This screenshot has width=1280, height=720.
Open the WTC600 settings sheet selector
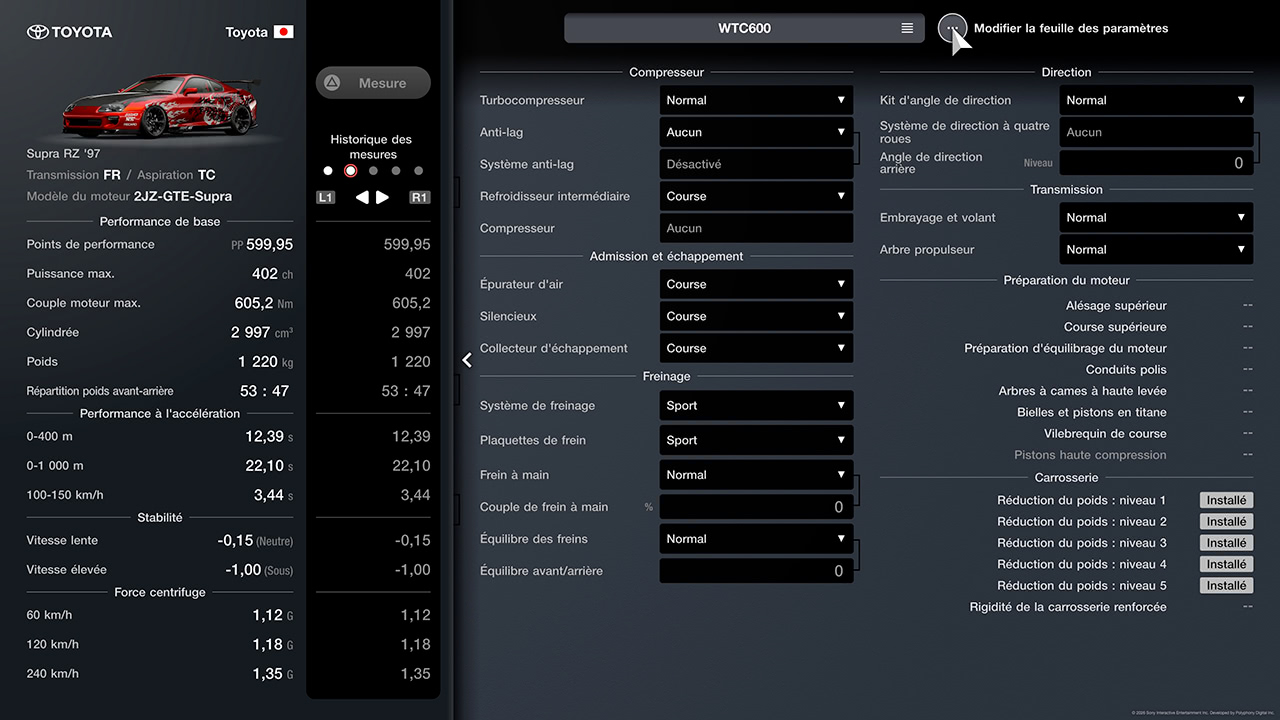744,28
